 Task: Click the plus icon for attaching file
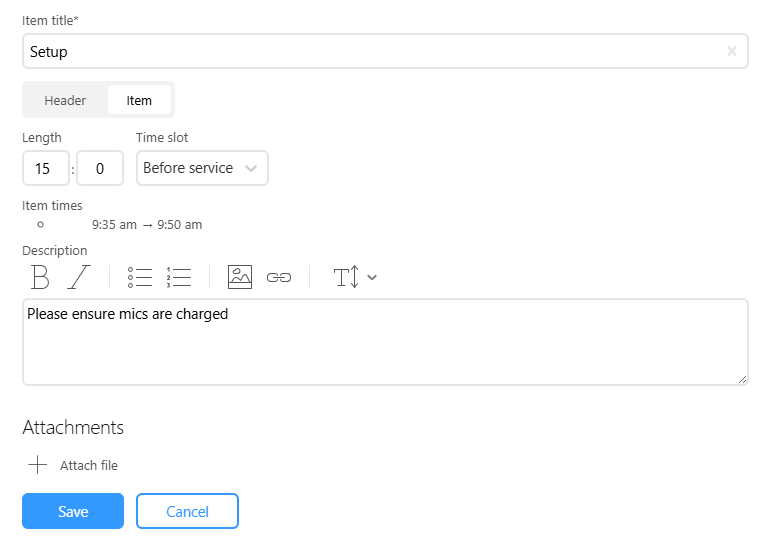(38, 464)
